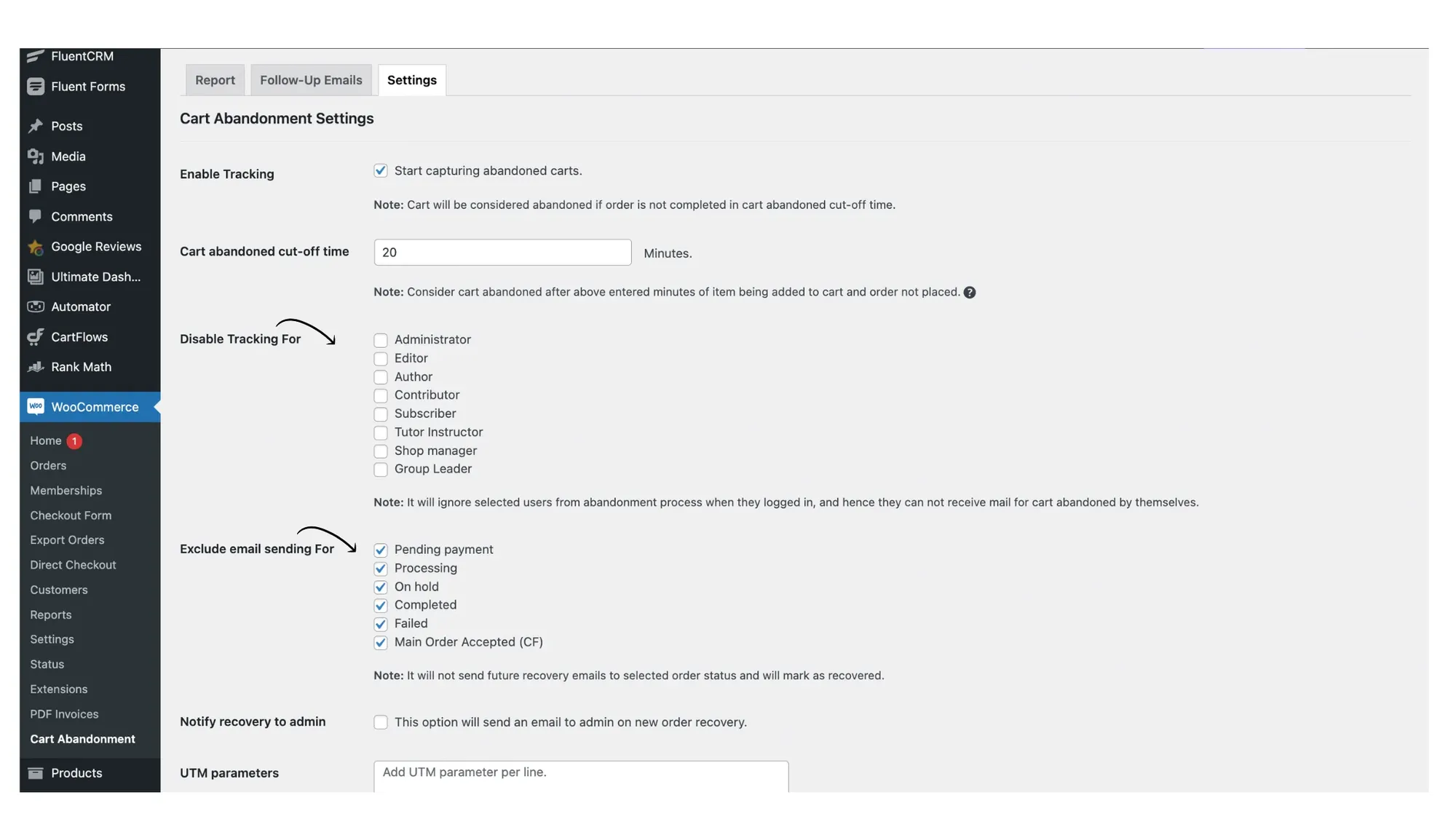1456x819 pixels.
Task: Click the WooCommerce sidebar icon
Action: click(35, 406)
